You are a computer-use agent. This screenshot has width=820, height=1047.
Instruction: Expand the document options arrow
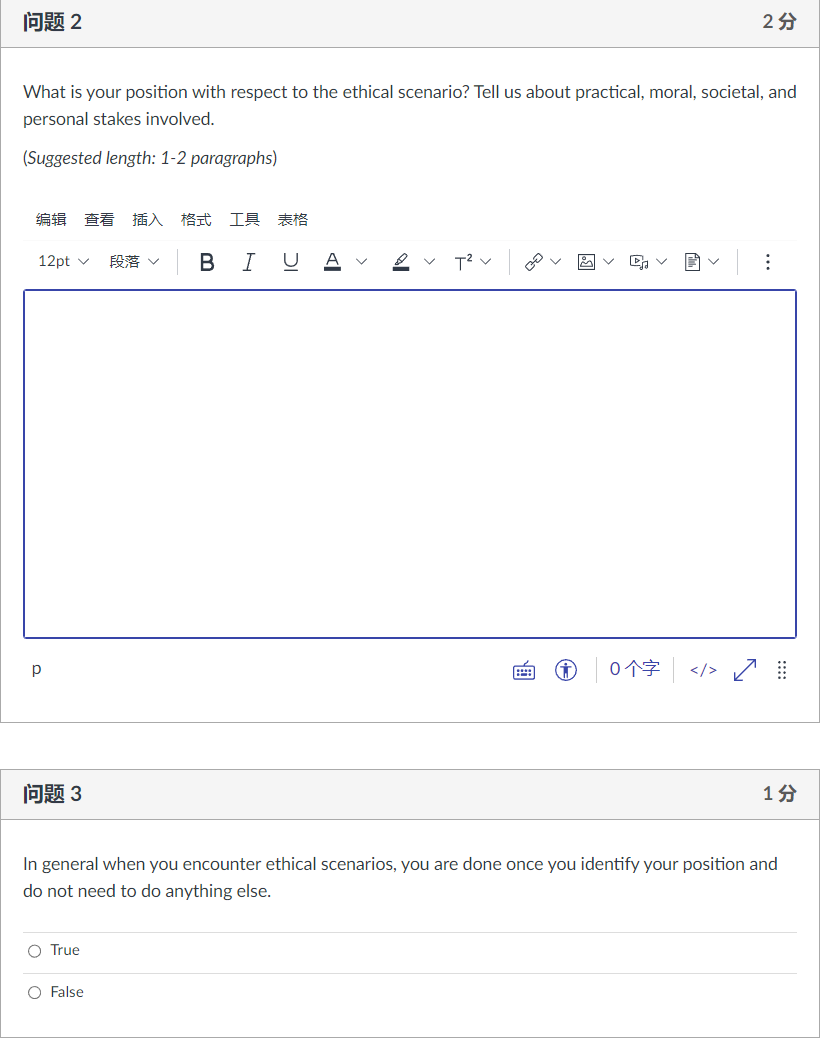714,262
